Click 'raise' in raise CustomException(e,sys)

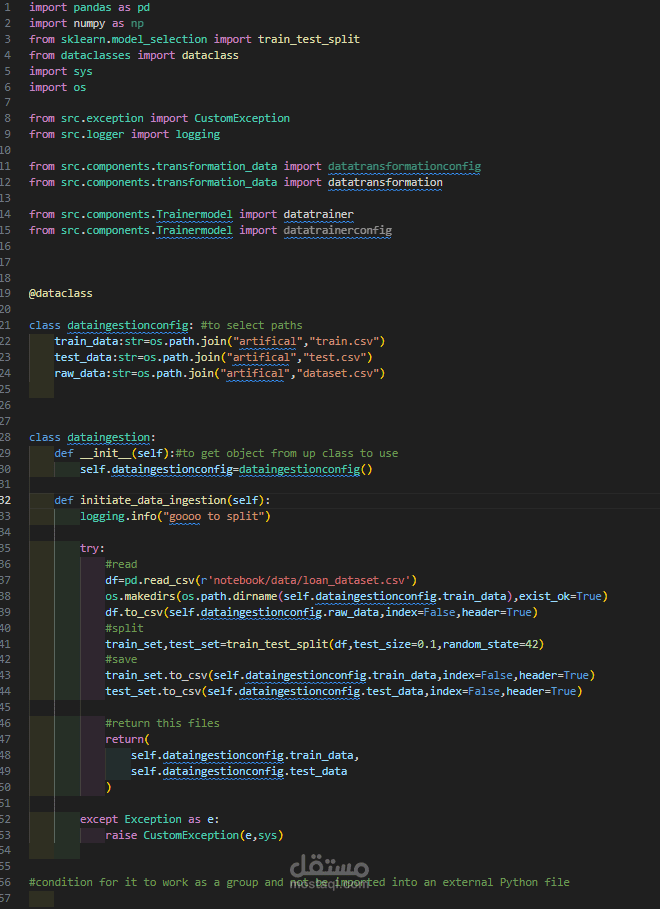(121, 835)
